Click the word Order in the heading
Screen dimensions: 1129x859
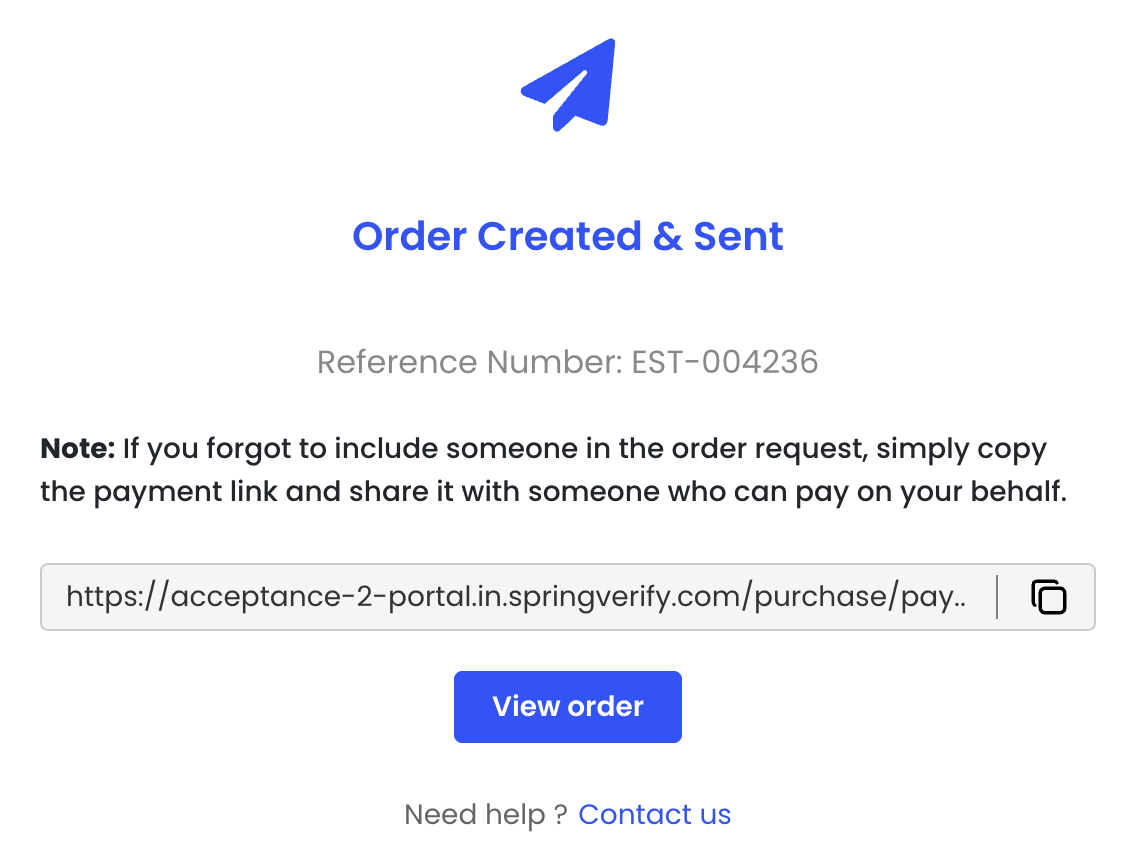[410, 236]
